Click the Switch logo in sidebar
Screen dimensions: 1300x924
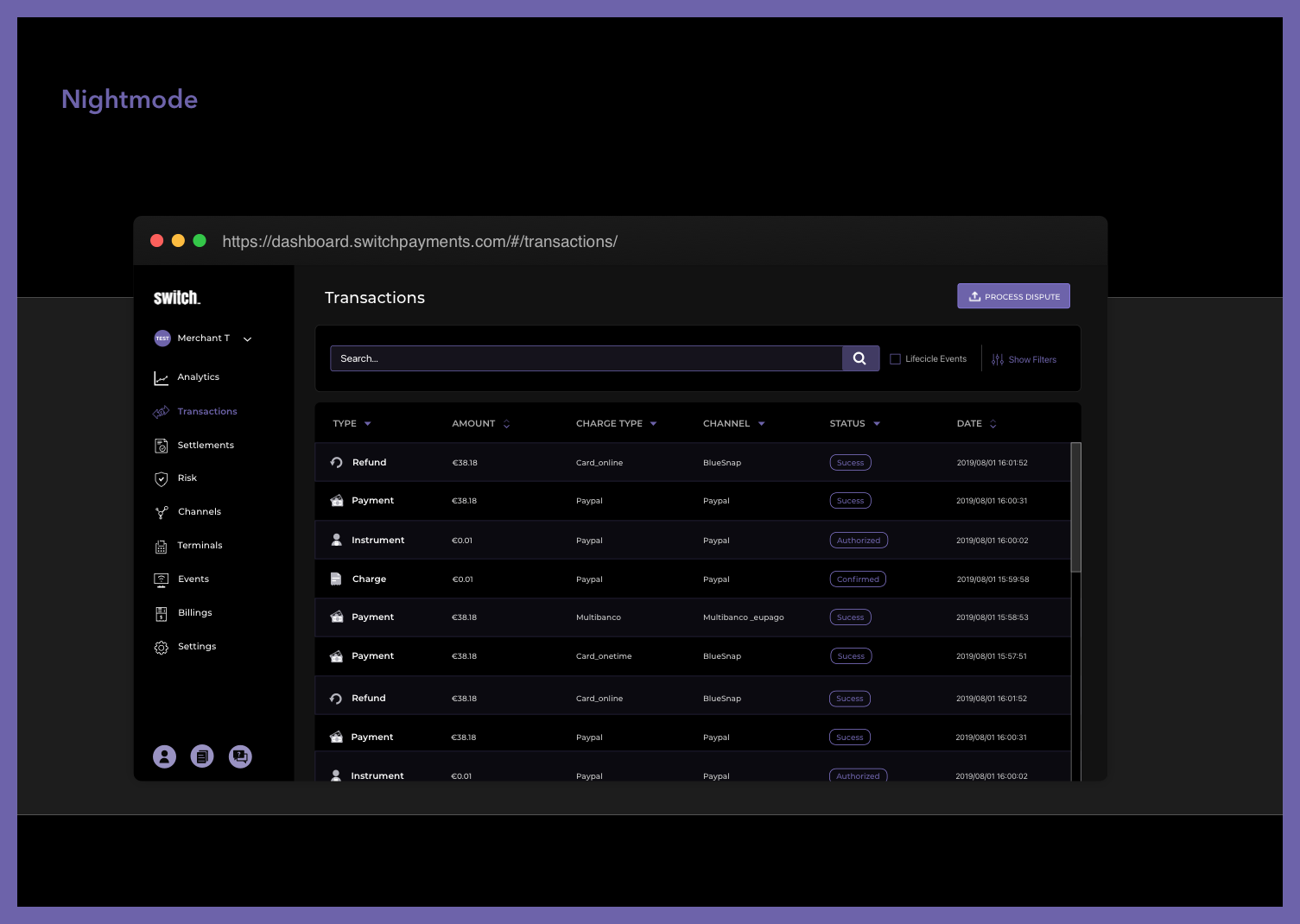click(x=177, y=298)
